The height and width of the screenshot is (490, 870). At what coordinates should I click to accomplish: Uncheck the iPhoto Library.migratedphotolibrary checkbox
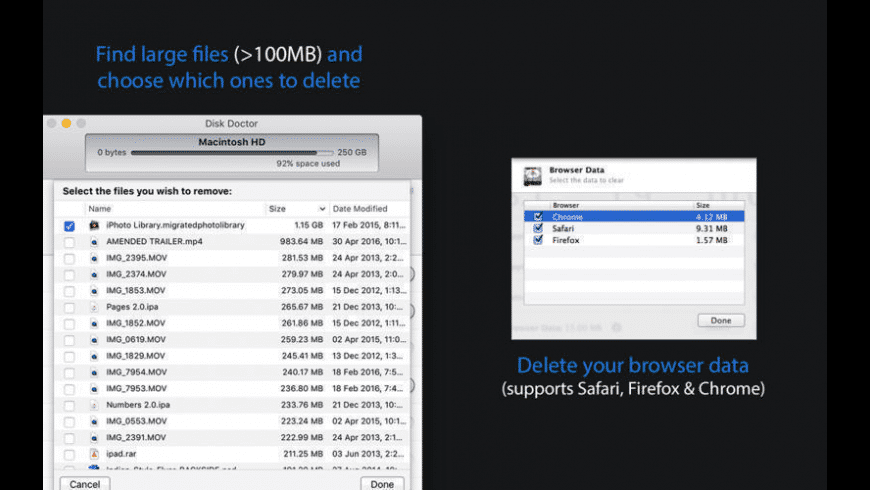pyautogui.click(x=69, y=226)
